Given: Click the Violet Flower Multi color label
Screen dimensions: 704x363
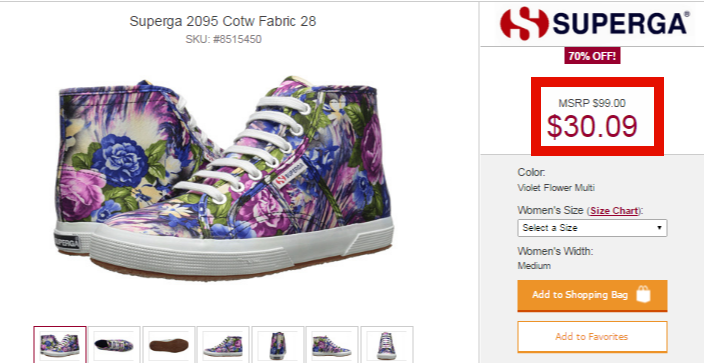Looking at the screenshot, I should [556, 188].
